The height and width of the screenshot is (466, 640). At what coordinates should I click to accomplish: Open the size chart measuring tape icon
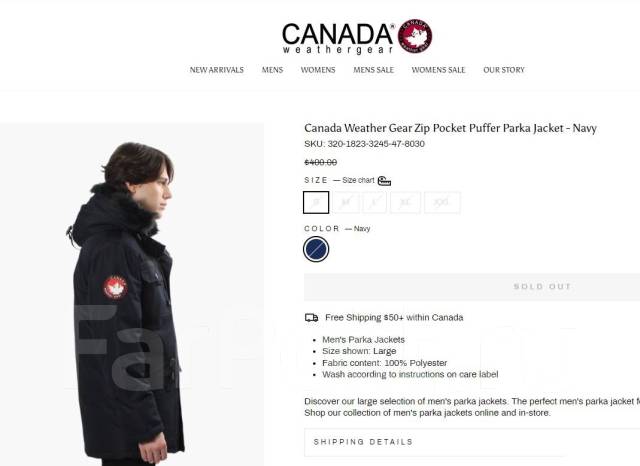(x=384, y=181)
